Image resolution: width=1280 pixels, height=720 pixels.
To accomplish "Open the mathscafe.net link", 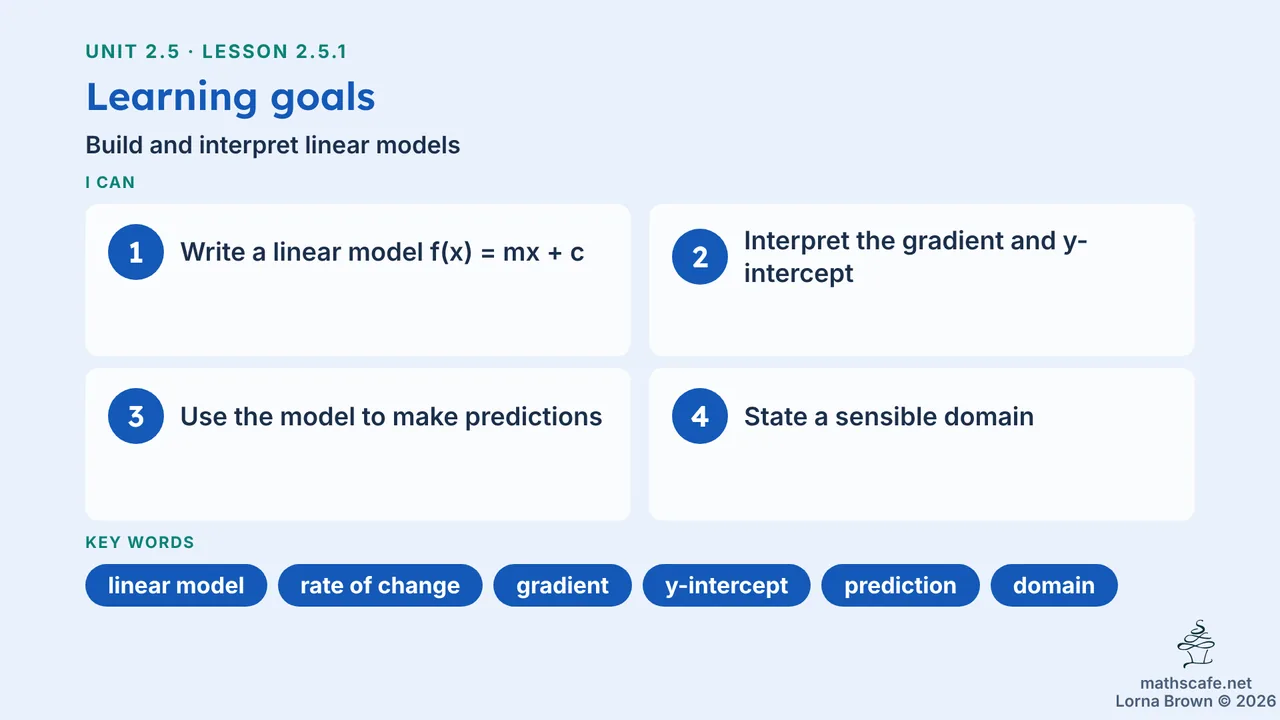I will tap(1196, 683).
